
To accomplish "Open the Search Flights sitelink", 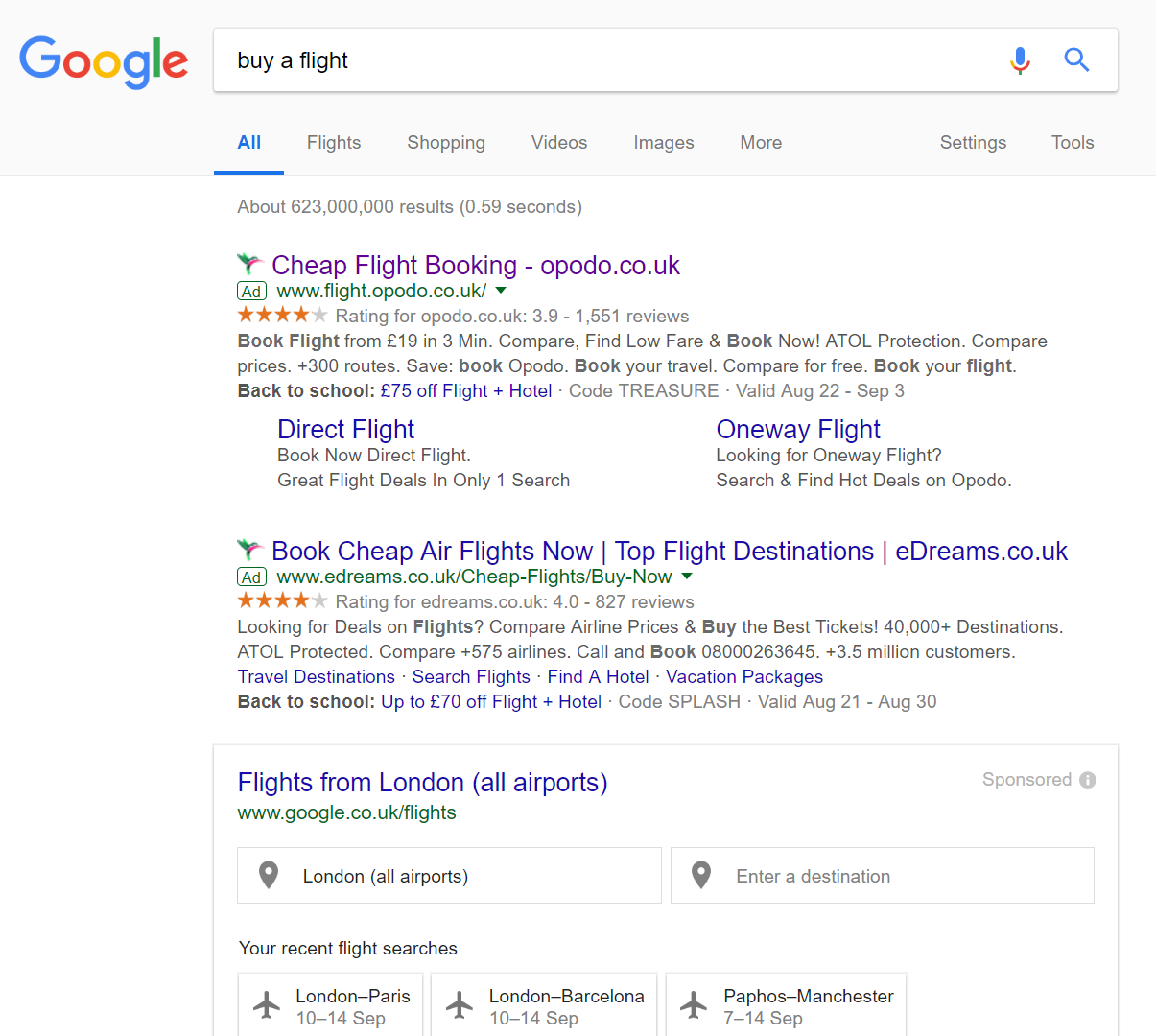I will [471, 676].
